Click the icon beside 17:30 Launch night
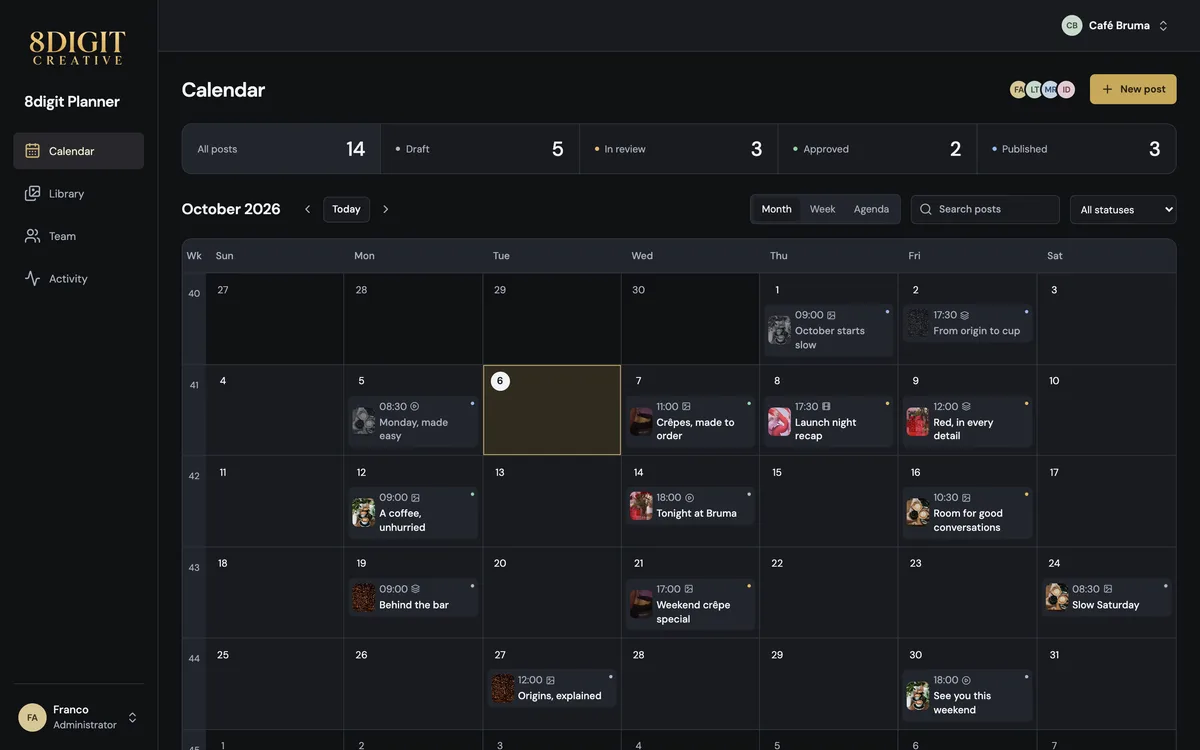Image resolution: width=1200 pixels, height=750 pixels. click(x=826, y=407)
